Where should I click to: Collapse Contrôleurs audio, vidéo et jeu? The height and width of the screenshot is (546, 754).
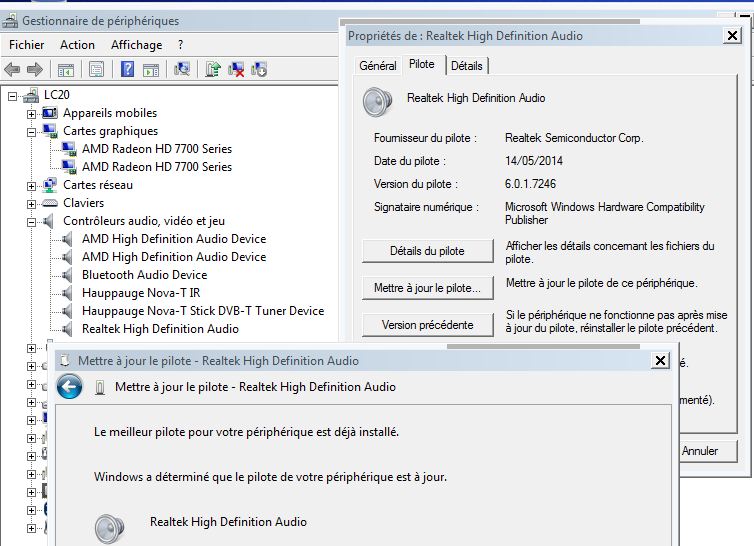pyautogui.click(x=32, y=221)
